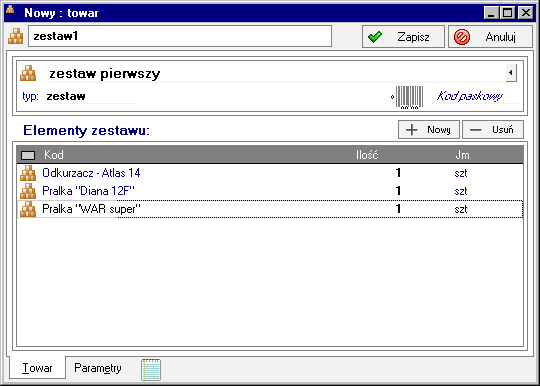Screen dimensions: 540x386
Task: Open the Kod paskowy link
Action: pos(470,96)
